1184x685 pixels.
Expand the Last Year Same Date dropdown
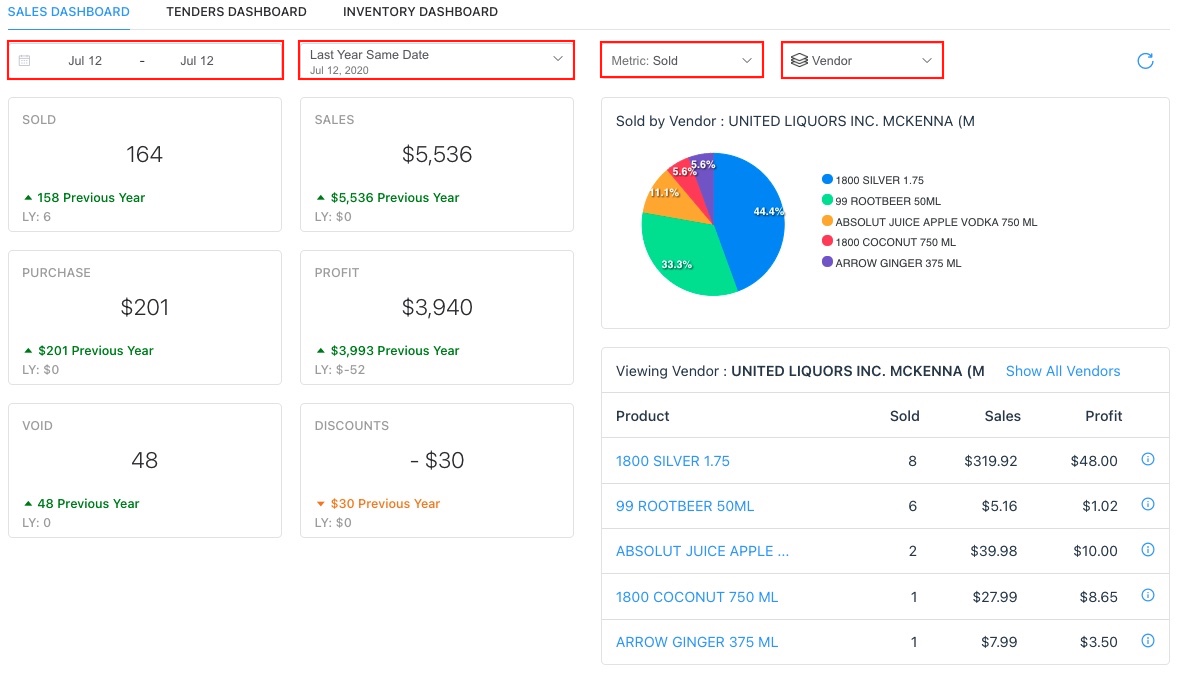click(x=436, y=60)
